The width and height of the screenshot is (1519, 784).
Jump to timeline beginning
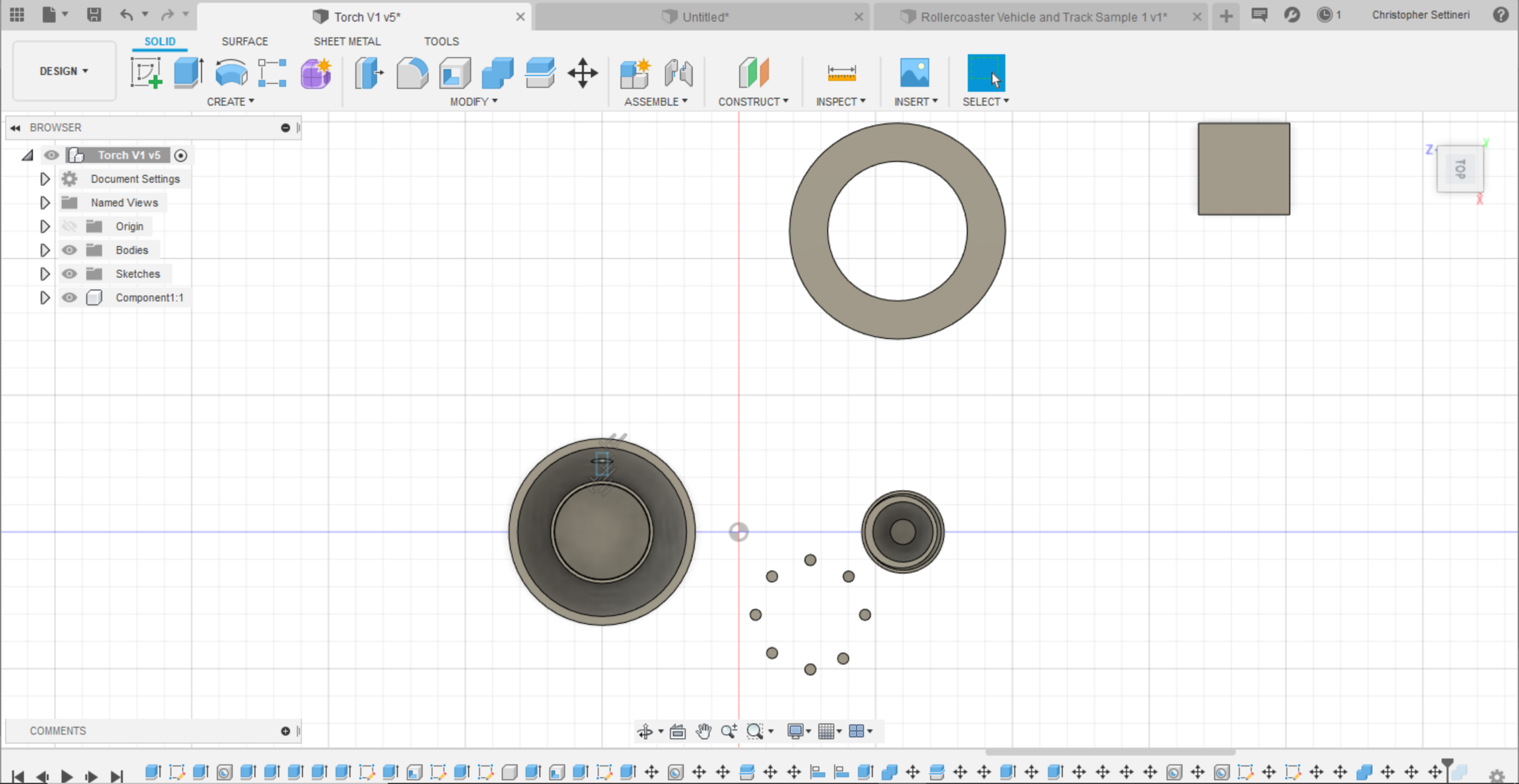tap(18, 776)
